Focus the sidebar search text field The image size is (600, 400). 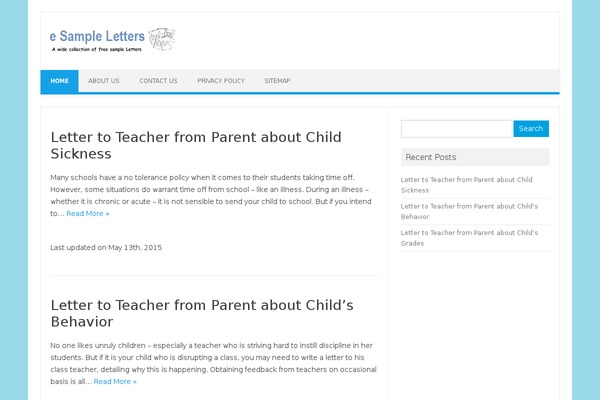(457, 129)
